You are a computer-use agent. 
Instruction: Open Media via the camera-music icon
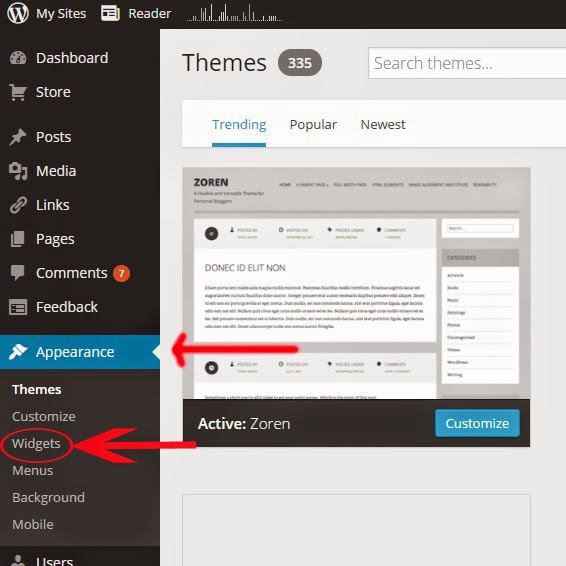tap(18, 171)
